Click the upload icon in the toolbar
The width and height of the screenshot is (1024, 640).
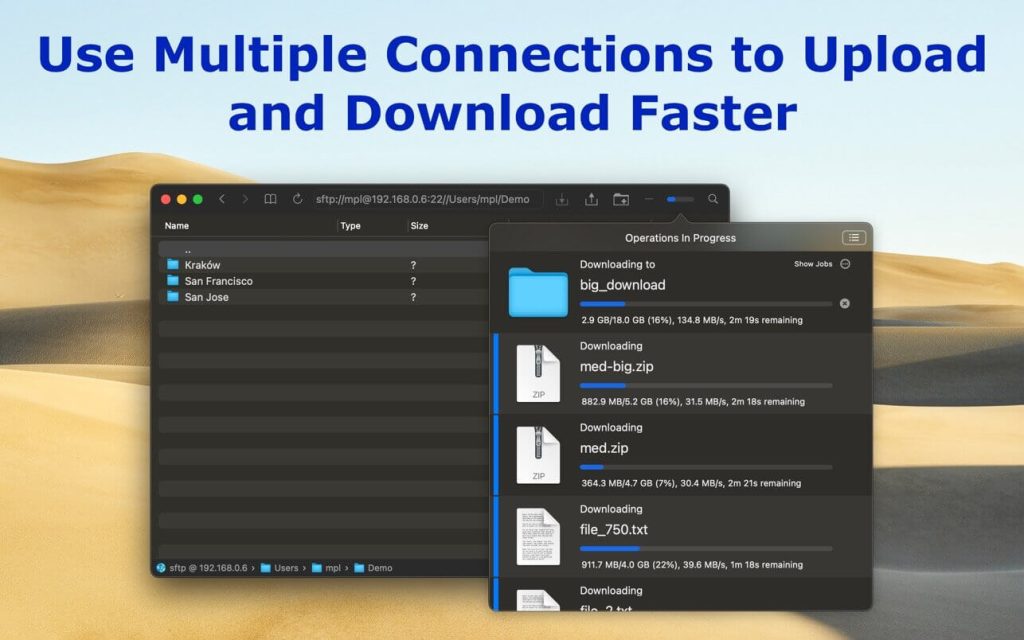591,199
